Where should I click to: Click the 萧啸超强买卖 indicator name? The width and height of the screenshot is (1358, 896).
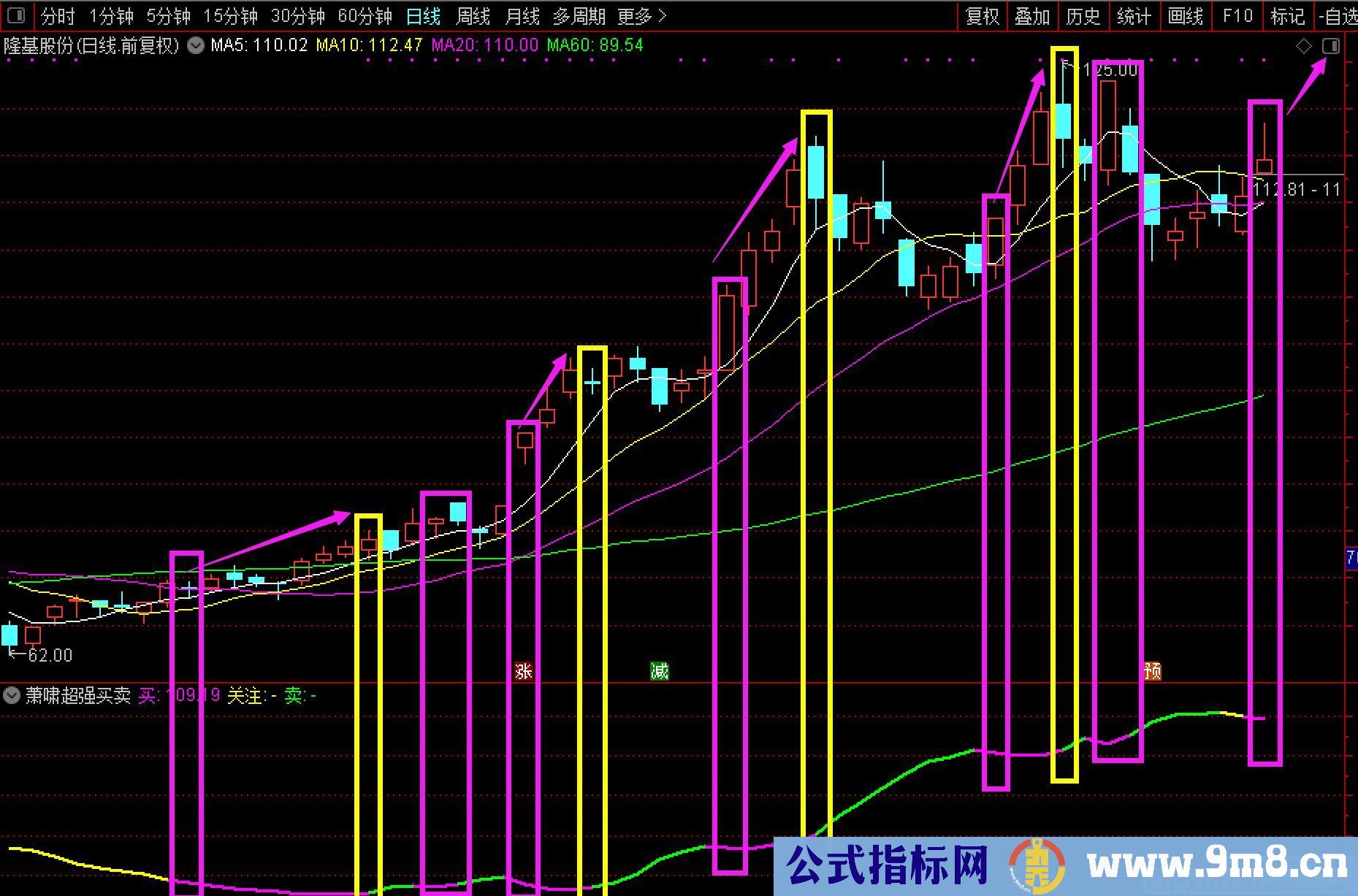78,695
